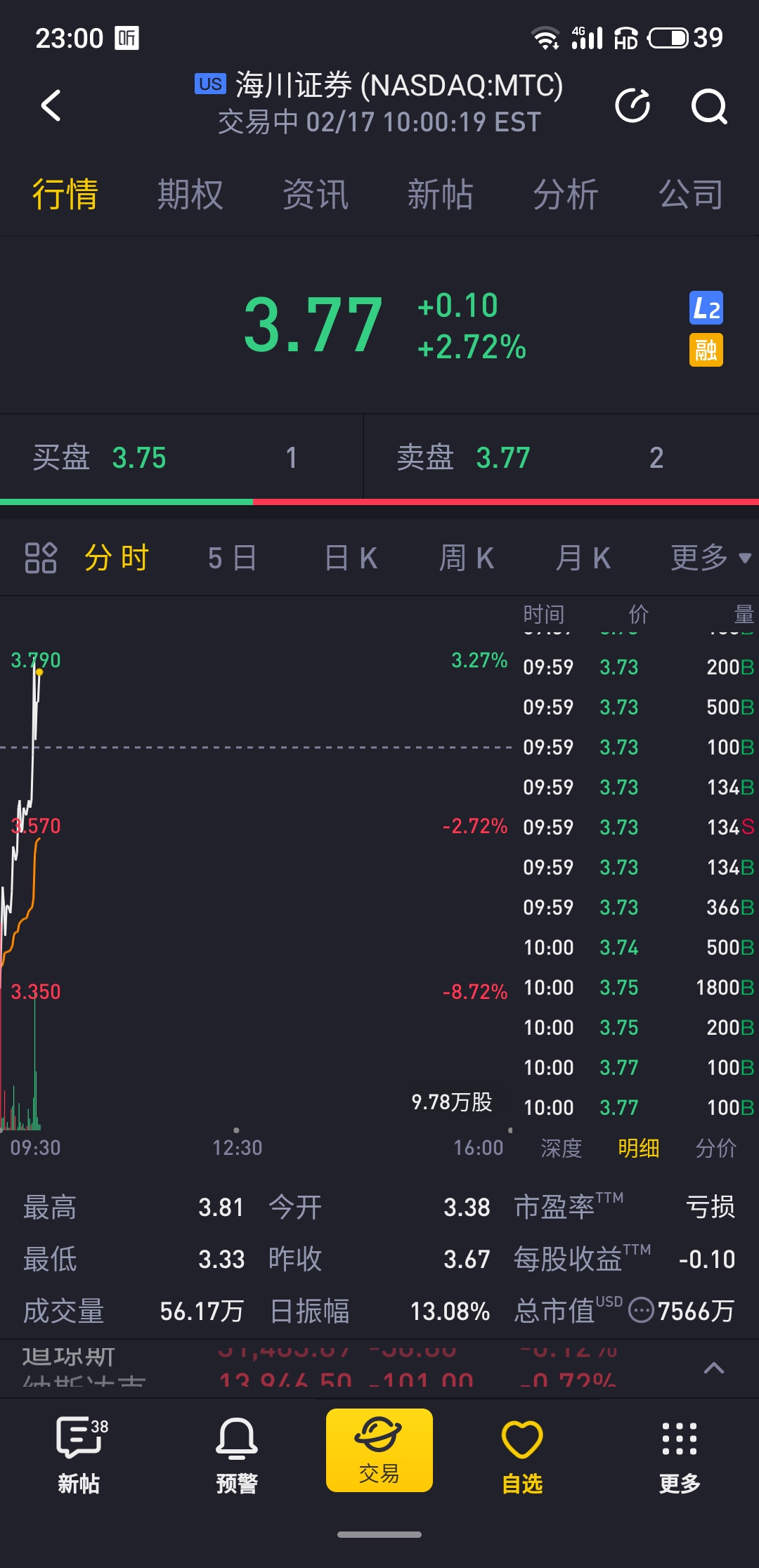Show the 分价 price distribution panel
759x1568 pixels.
pyautogui.click(x=716, y=1148)
